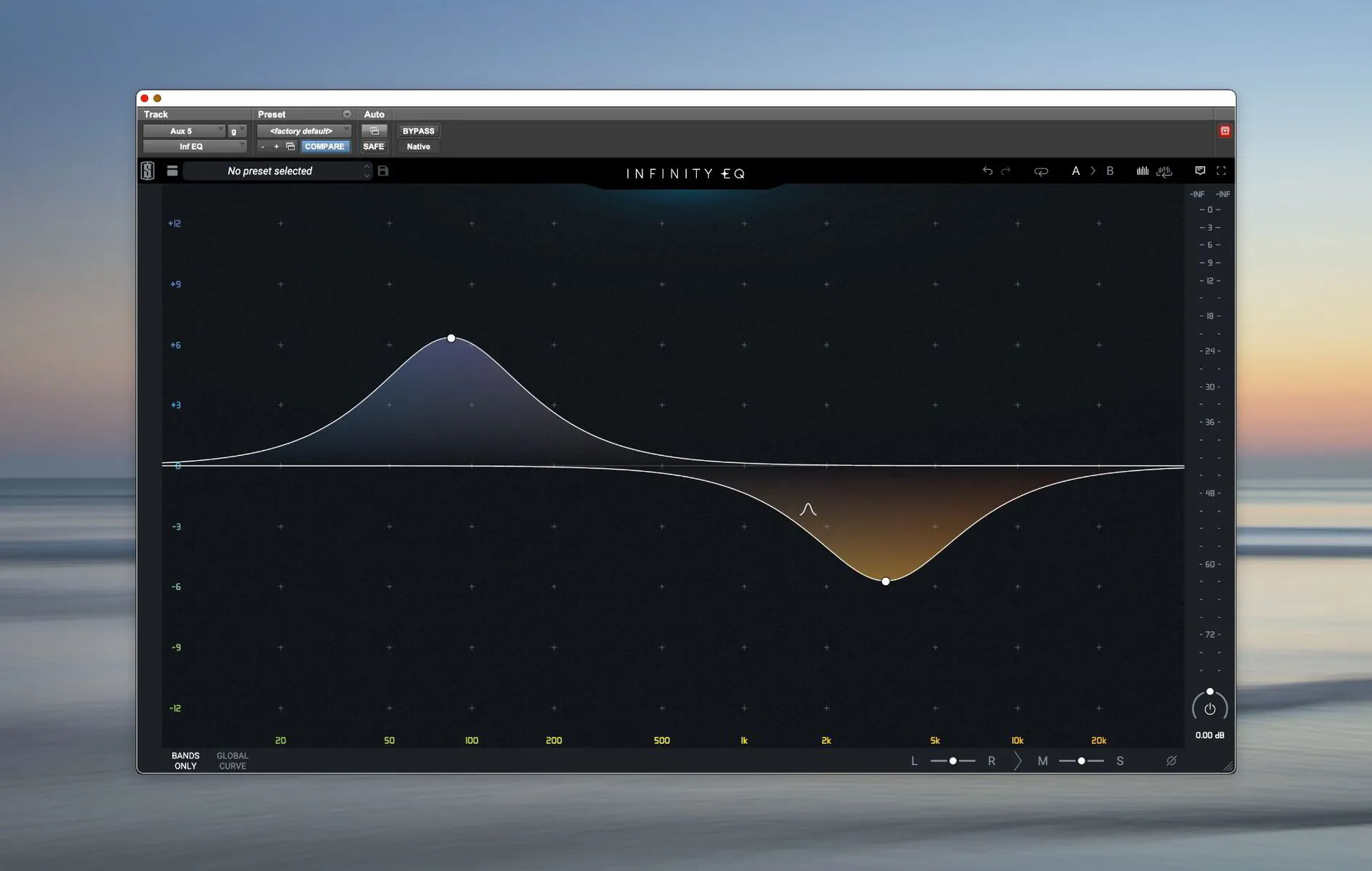Switch to GLOBAL CURVE view
Viewport: 1372px width, 871px height.
(232, 760)
